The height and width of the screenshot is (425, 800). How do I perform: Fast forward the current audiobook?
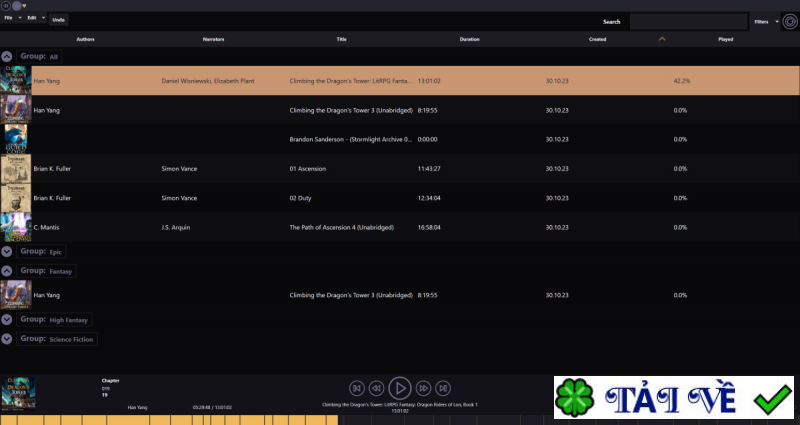[x=423, y=388]
